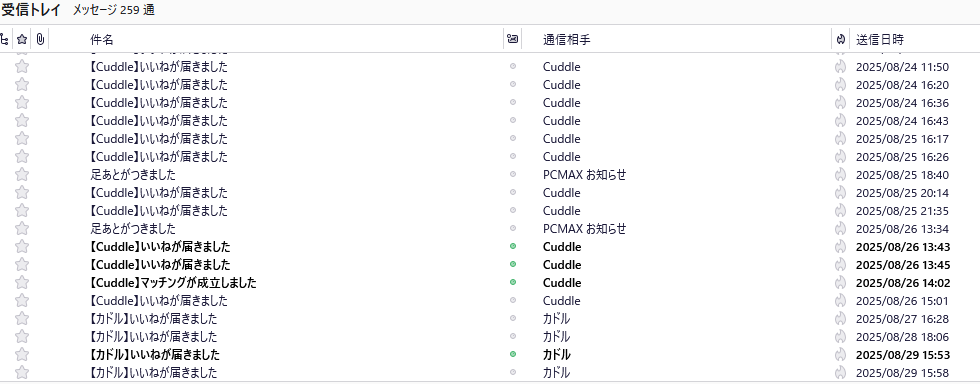Star the 足あとがつきました message from 2025/08/26 13:34
980x384 pixels.
[x=22, y=228]
